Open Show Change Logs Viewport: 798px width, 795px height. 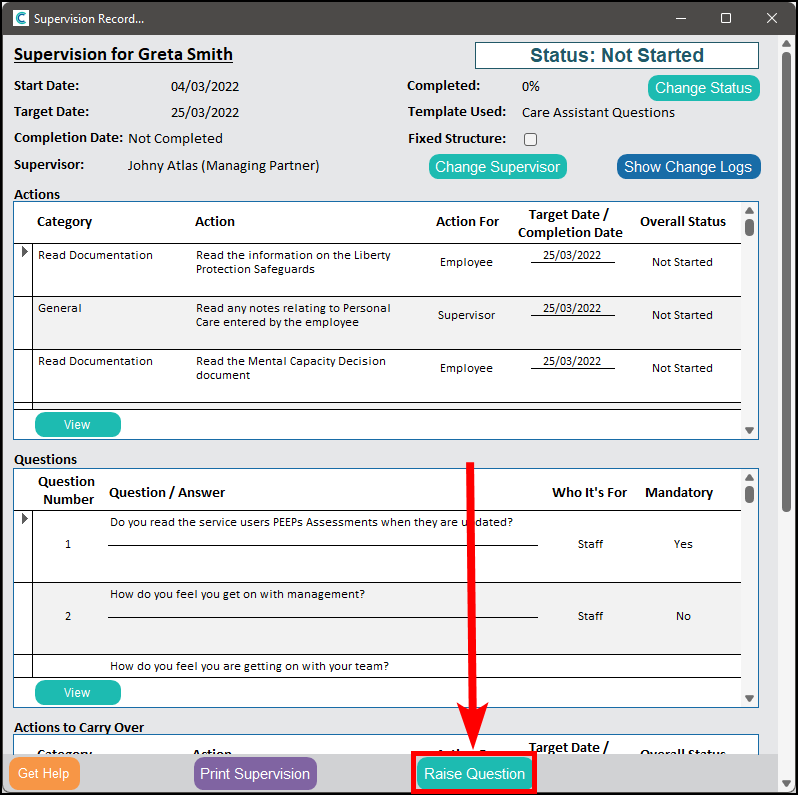(688, 167)
